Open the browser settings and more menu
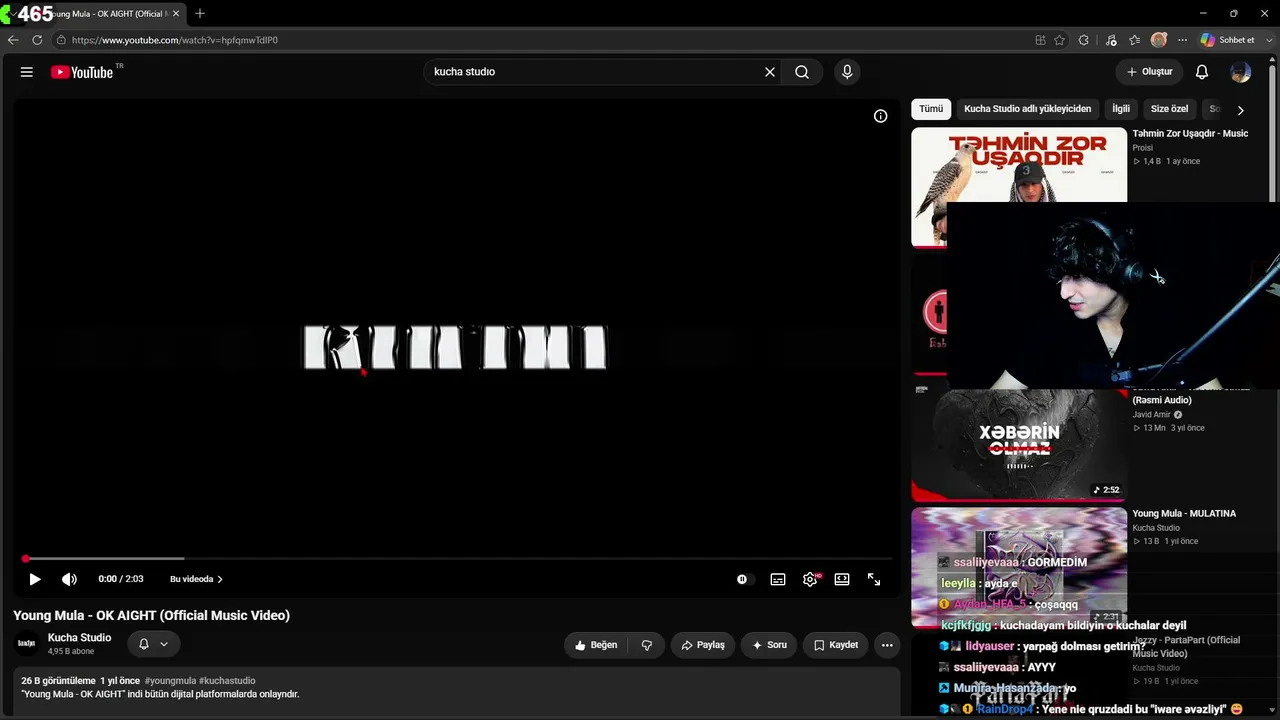Image resolution: width=1280 pixels, height=720 pixels. click(x=1182, y=40)
